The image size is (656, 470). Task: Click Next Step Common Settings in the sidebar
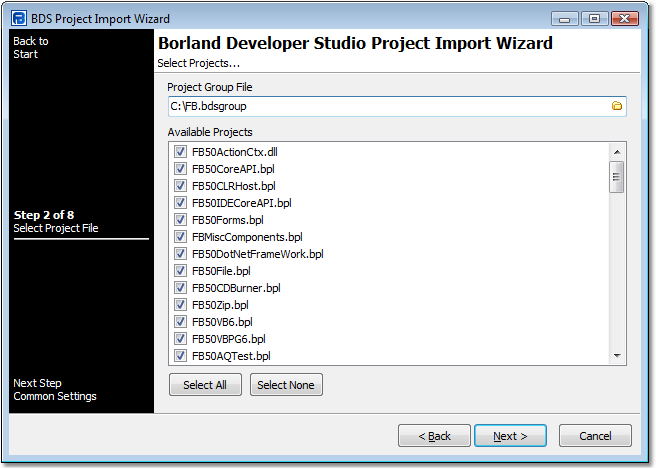tap(55, 390)
